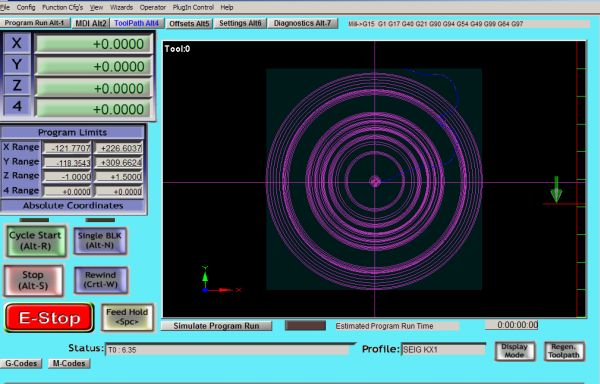
Task: Click the Z axis zero button
Action: (17, 85)
